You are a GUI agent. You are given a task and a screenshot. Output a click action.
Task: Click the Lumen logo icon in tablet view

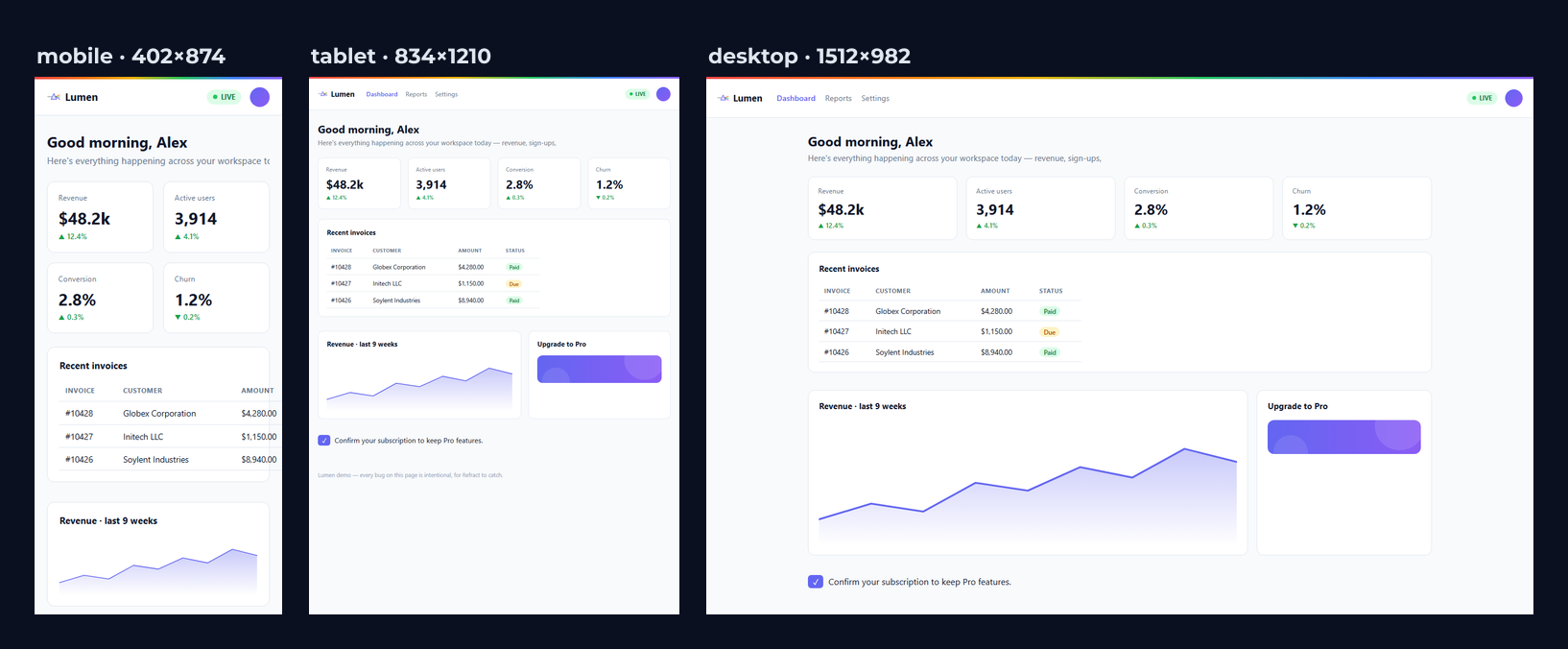(323, 94)
